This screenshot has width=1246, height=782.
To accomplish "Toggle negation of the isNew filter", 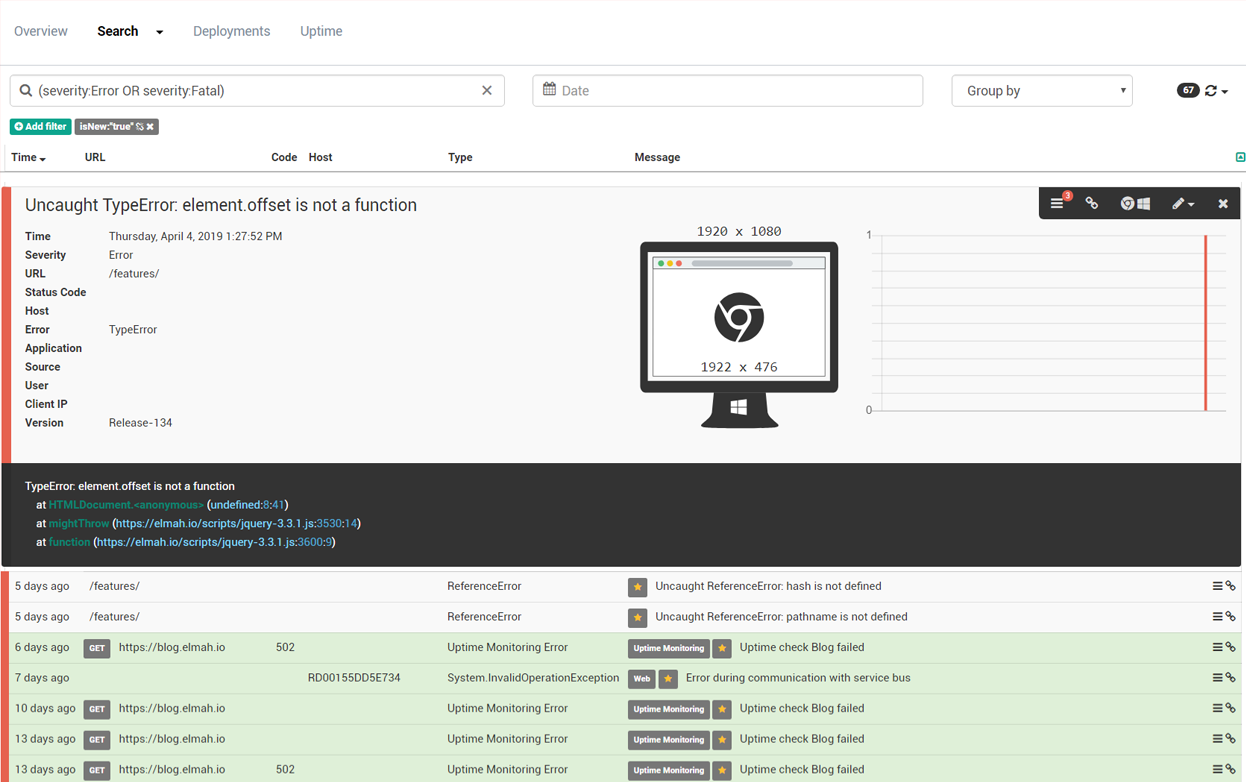I will click(x=140, y=127).
